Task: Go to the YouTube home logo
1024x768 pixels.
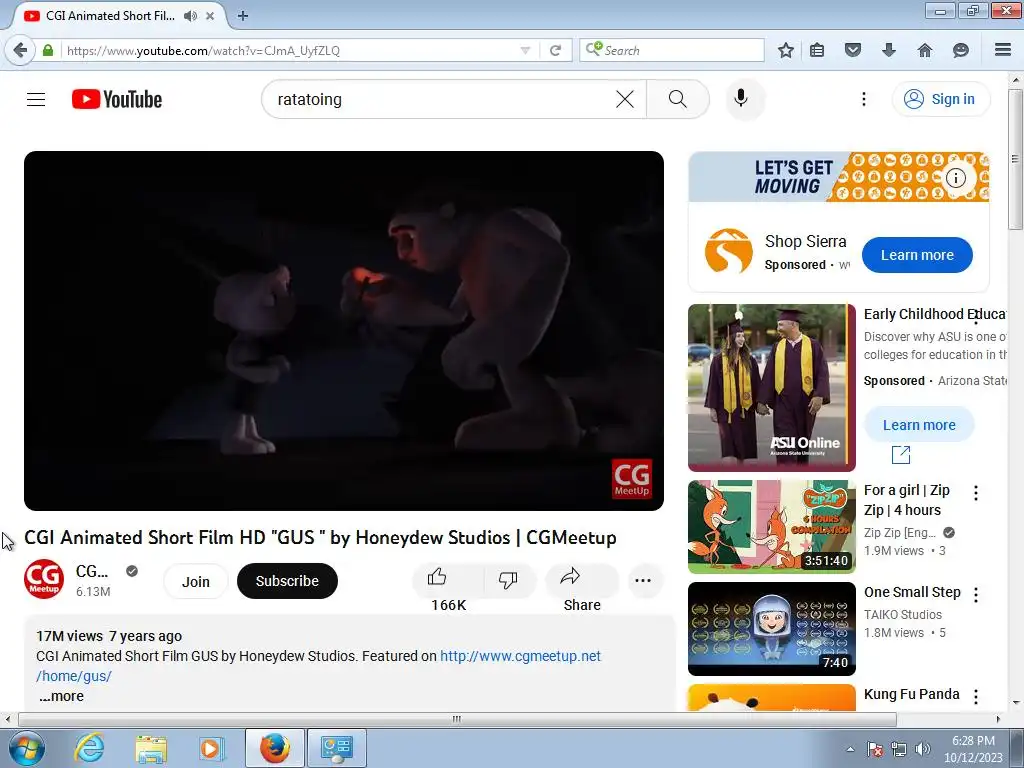Action: [x=117, y=99]
